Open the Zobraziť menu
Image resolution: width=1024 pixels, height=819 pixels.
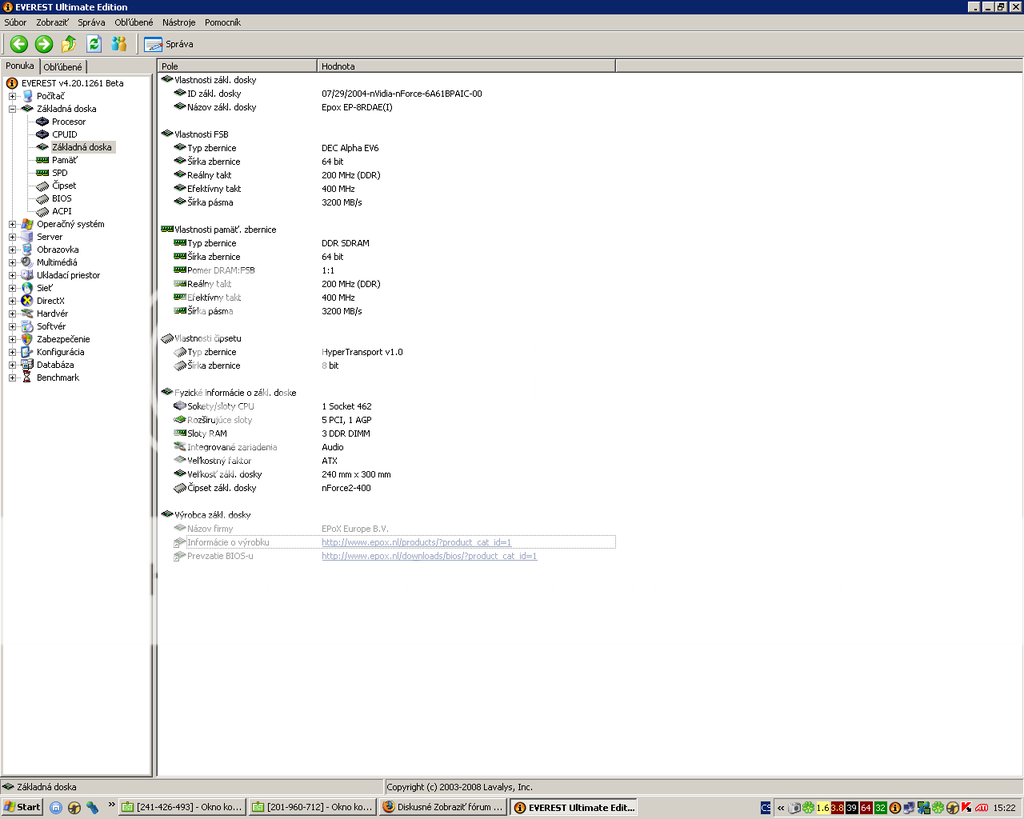52,22
